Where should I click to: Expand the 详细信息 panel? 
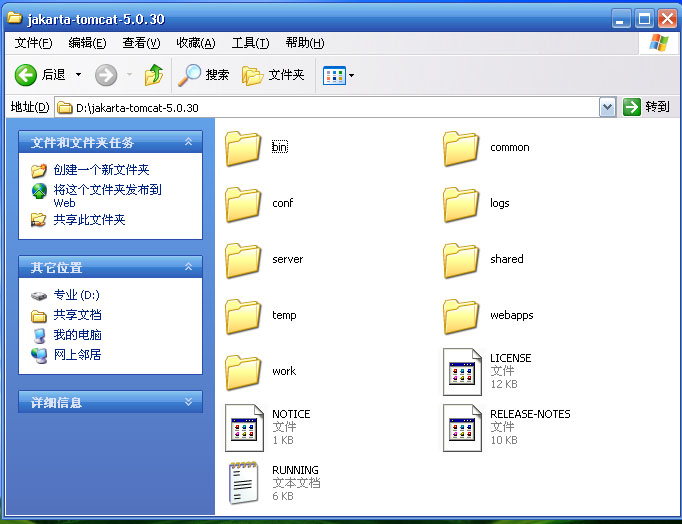click(x=188, y=401)
